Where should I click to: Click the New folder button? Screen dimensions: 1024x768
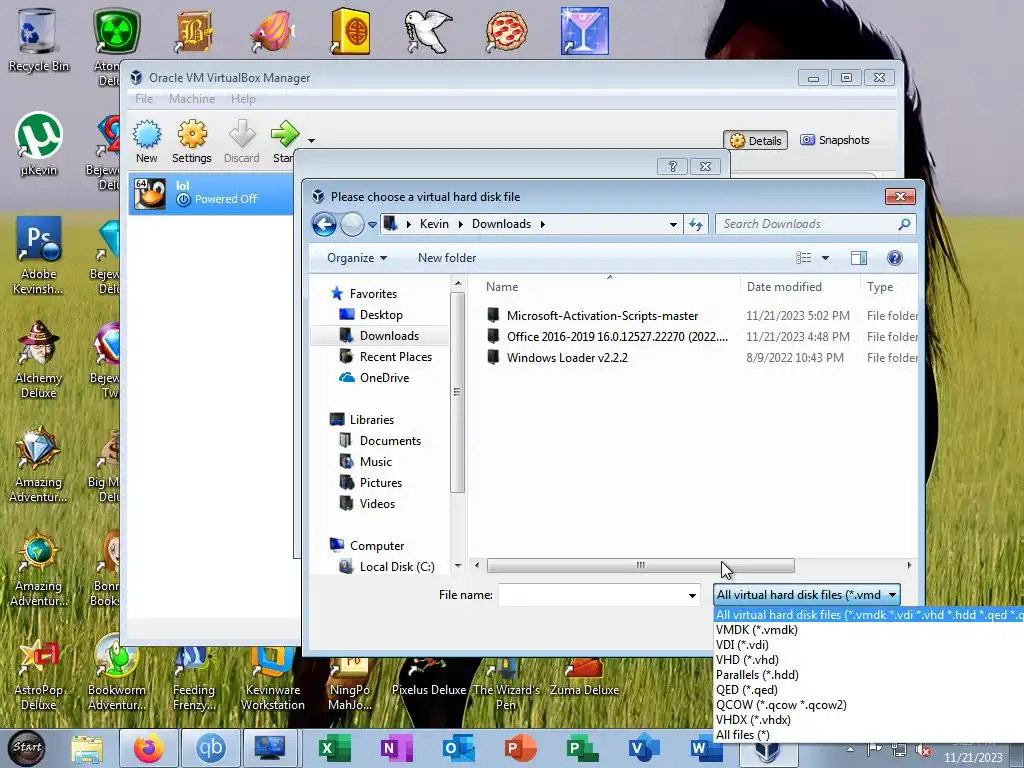(x=447, y=258)
